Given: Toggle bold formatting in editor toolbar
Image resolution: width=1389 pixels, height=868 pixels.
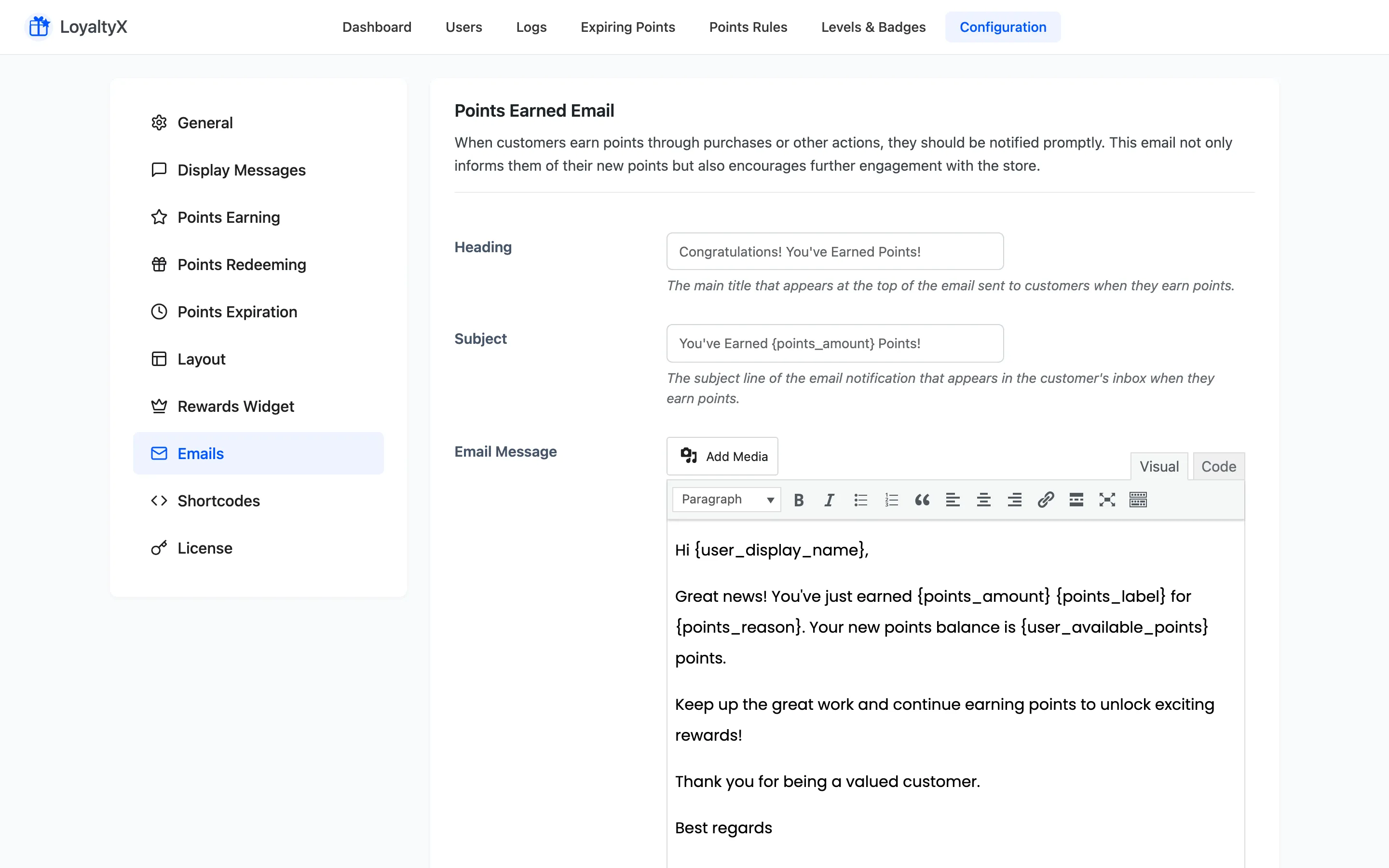Looking at the screenshot, I should 798,500.
